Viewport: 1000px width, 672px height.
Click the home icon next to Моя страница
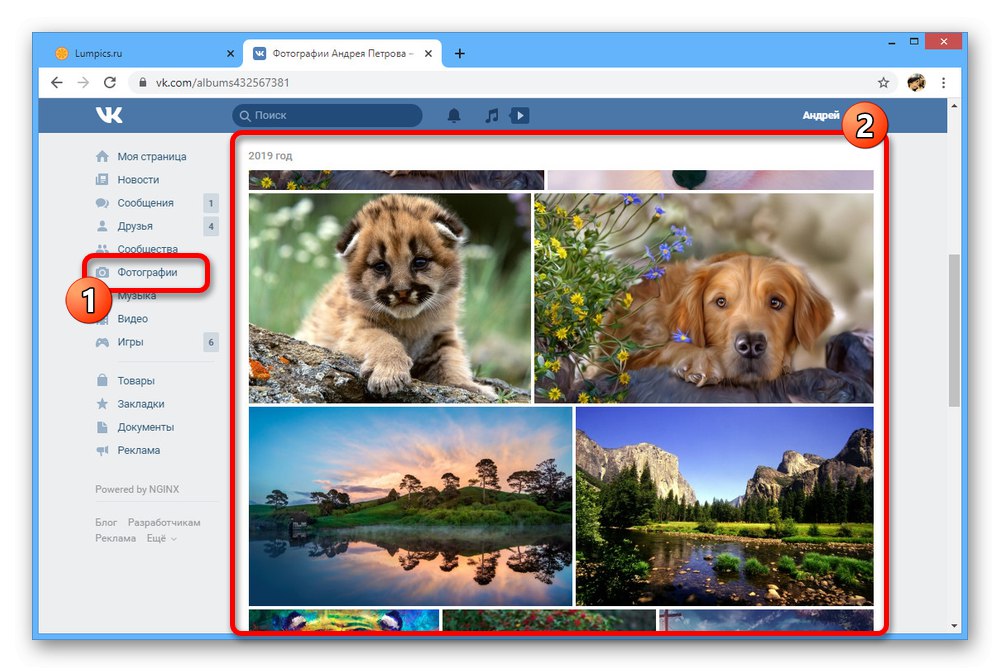tap(102, 156)
